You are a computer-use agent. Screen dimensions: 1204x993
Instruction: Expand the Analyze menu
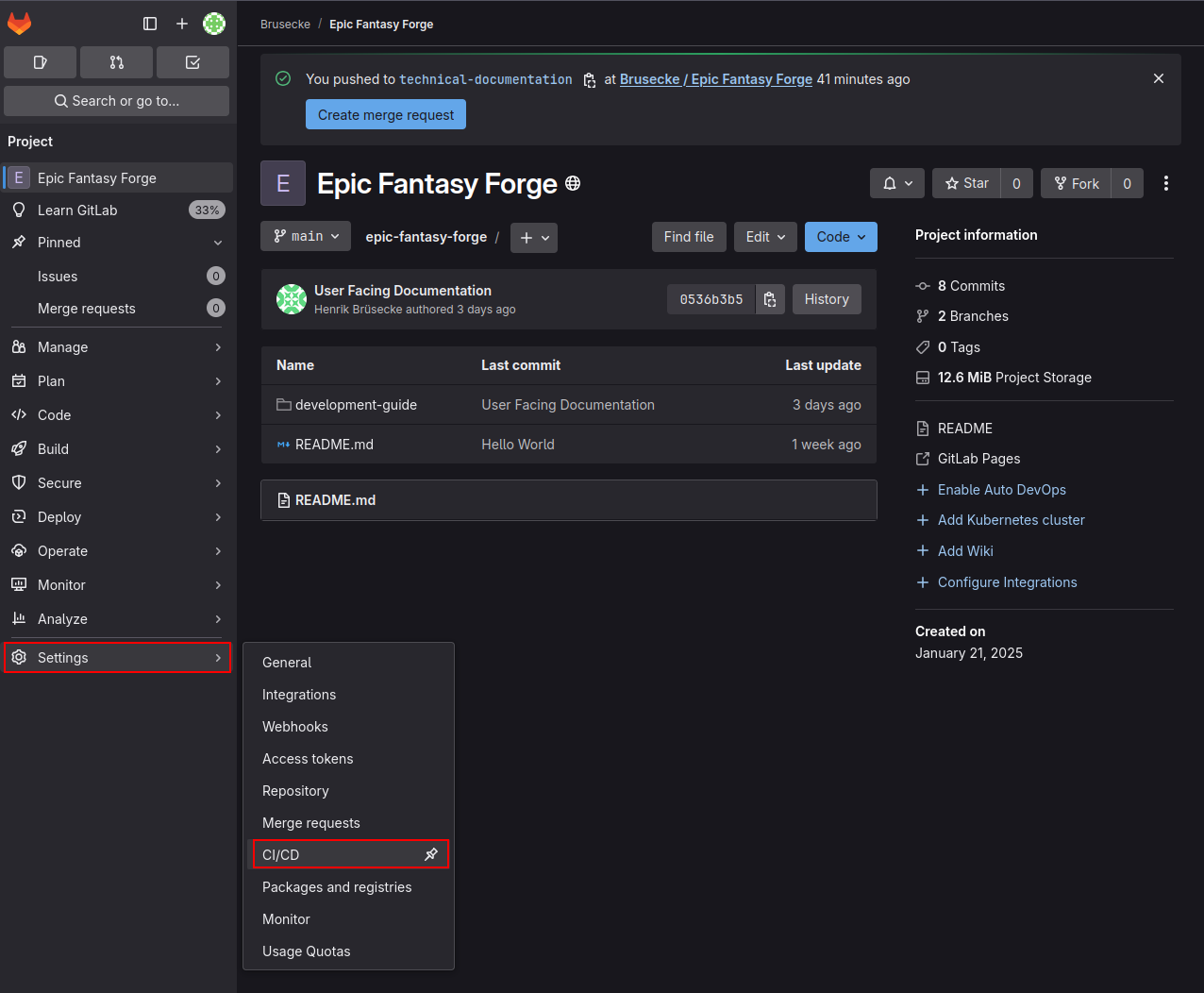(118, 619)
